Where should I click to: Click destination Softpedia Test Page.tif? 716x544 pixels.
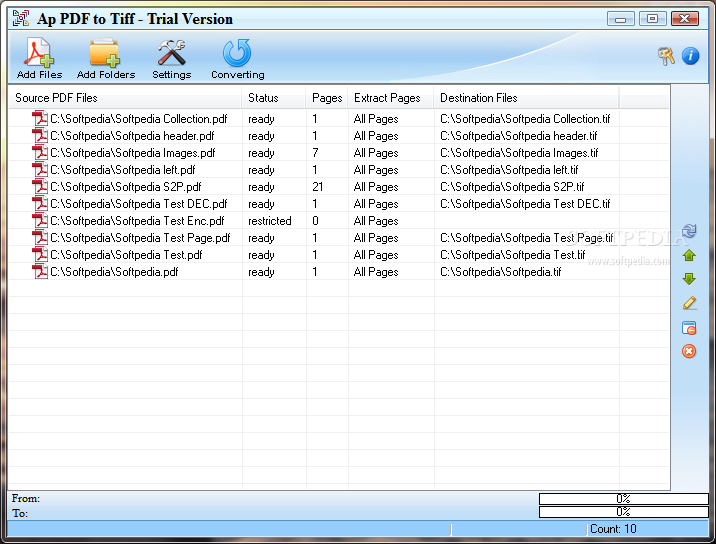point(527,238)
